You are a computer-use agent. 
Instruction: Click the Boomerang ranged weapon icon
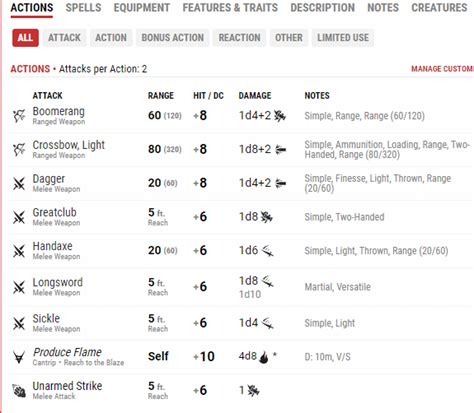(x=19, y=116)
